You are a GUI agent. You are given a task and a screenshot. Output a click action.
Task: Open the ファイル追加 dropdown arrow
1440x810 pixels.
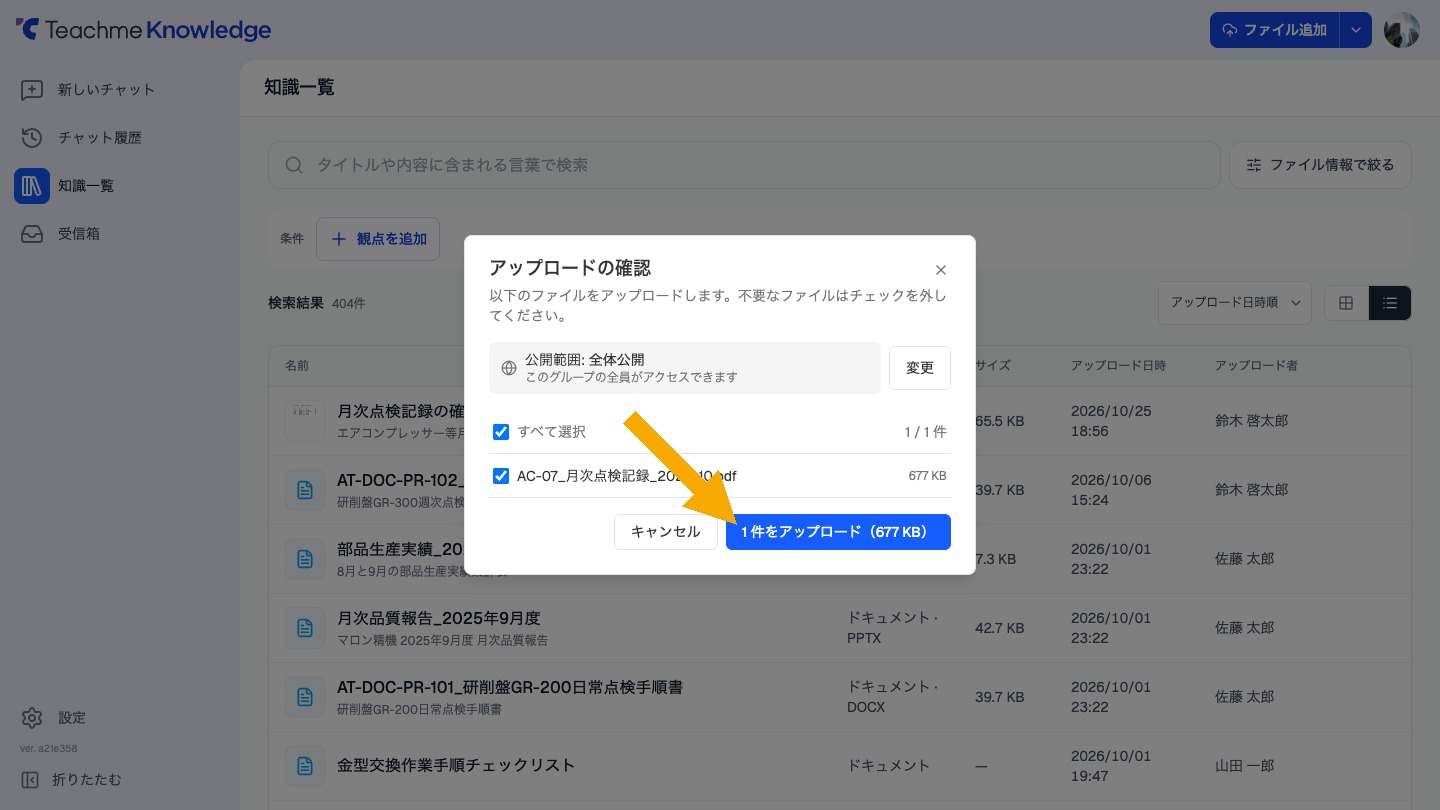pos(1355,30)
